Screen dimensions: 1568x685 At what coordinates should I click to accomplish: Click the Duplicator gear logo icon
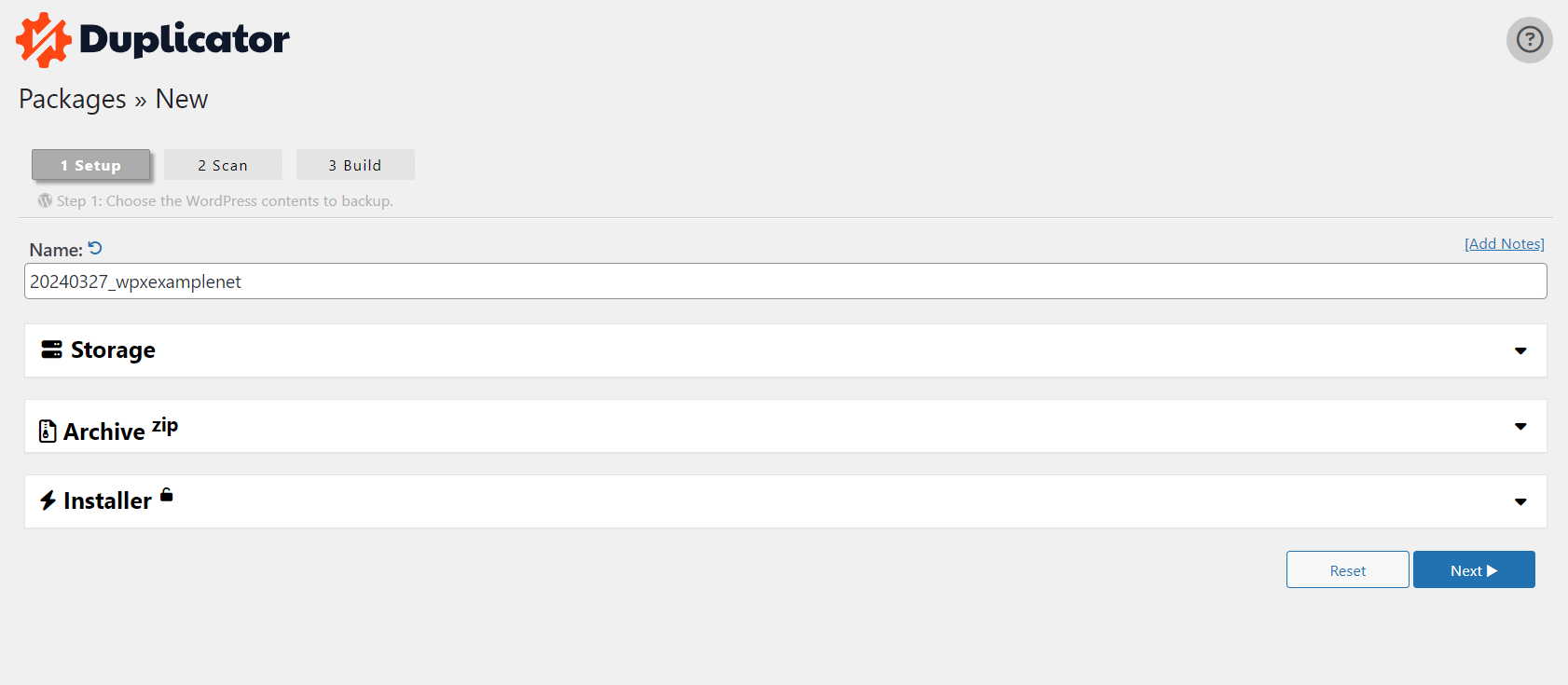click(43, 40)
